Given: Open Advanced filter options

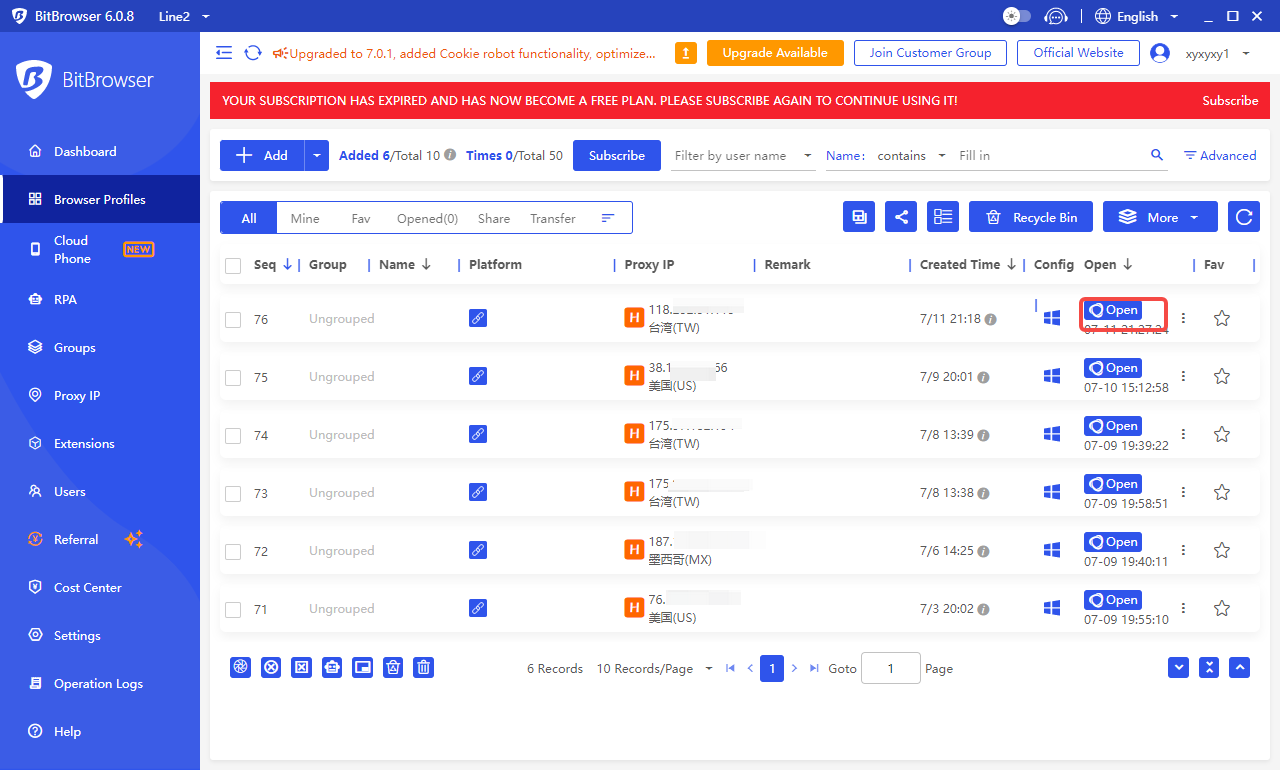Looking at the screenshot, I should 1220,155.
